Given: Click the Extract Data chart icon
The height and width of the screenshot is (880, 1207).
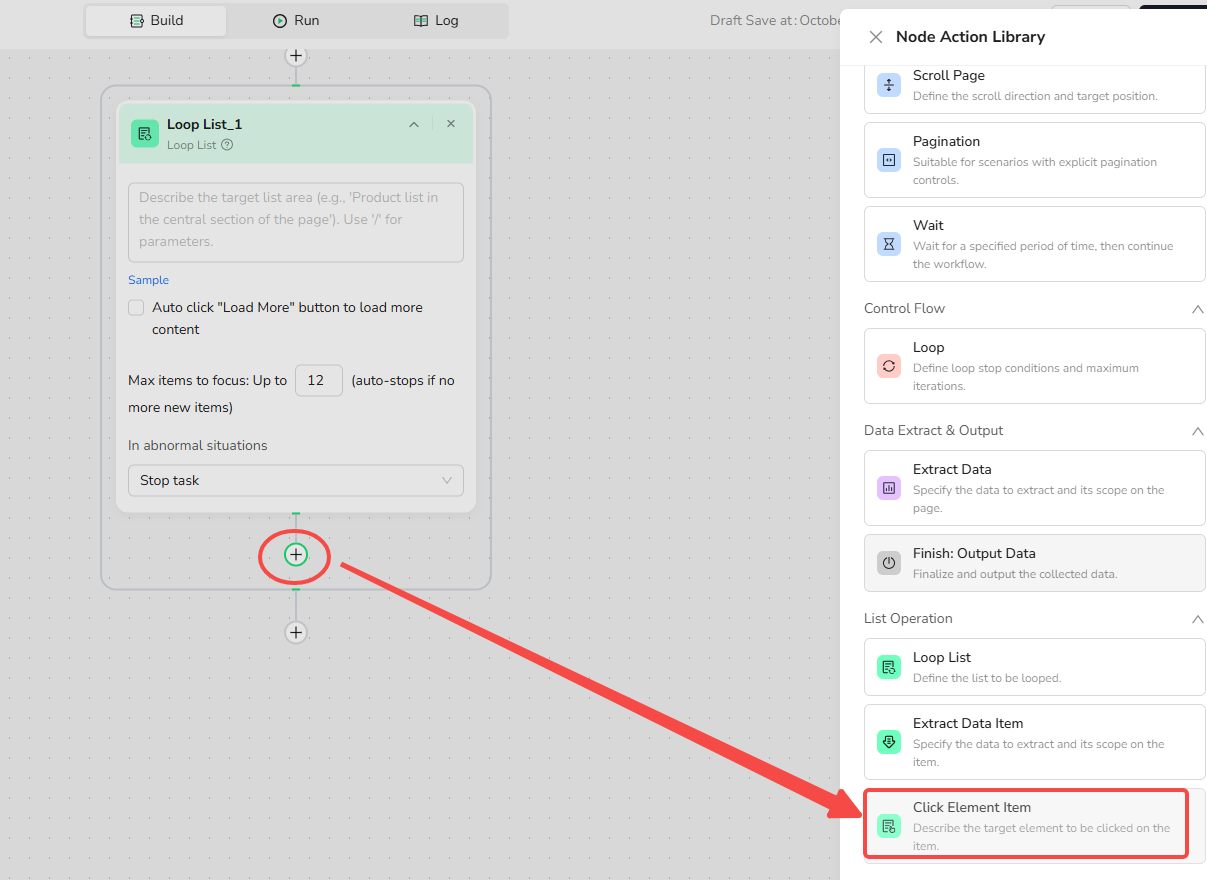Looking at the screenshot, I should click(889, 488).
